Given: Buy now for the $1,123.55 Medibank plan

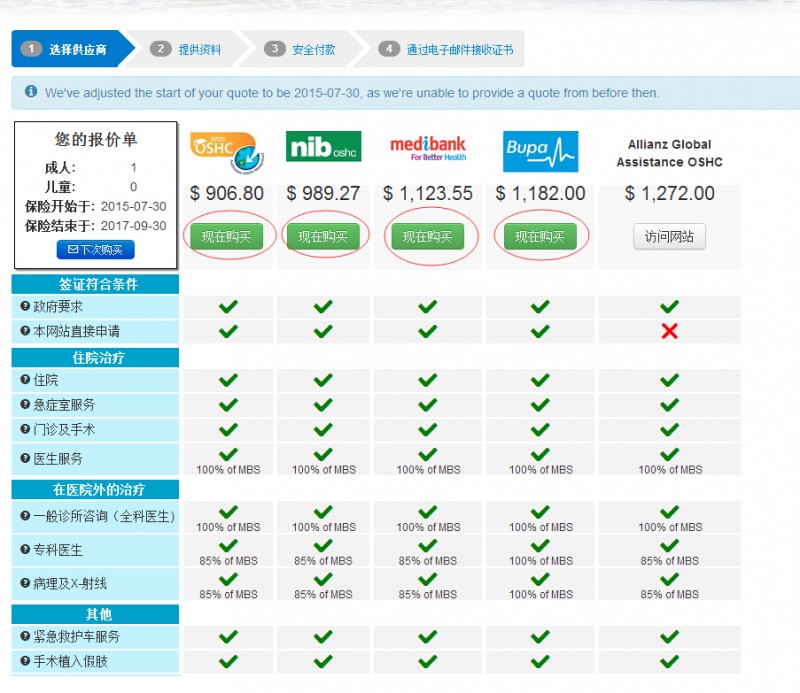Looking at the screenshot, I should click(428, 236).
